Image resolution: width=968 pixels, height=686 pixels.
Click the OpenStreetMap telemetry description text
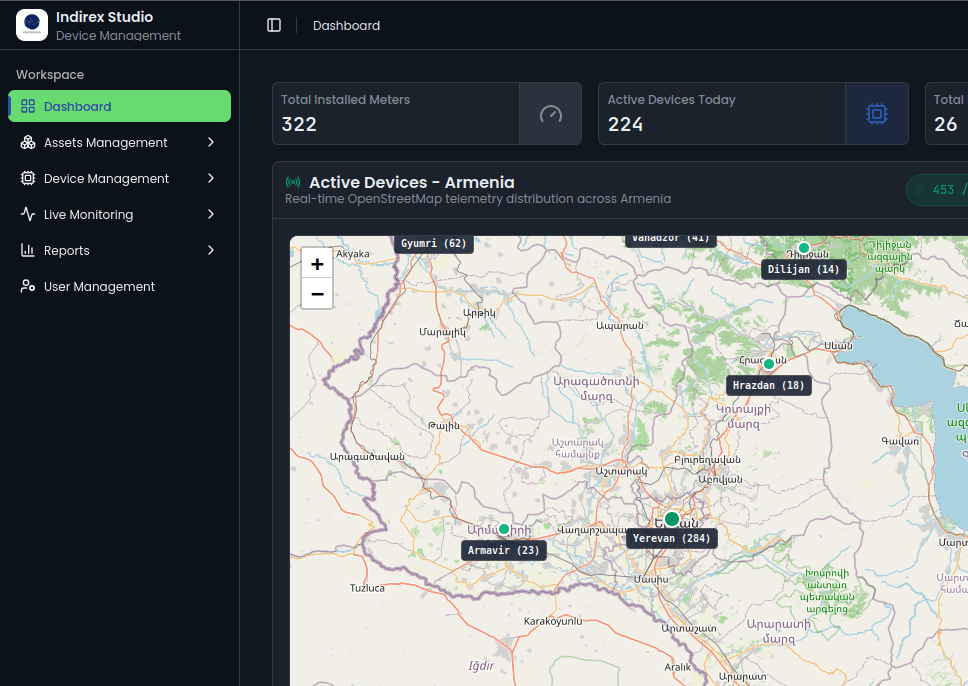point(478,199)
